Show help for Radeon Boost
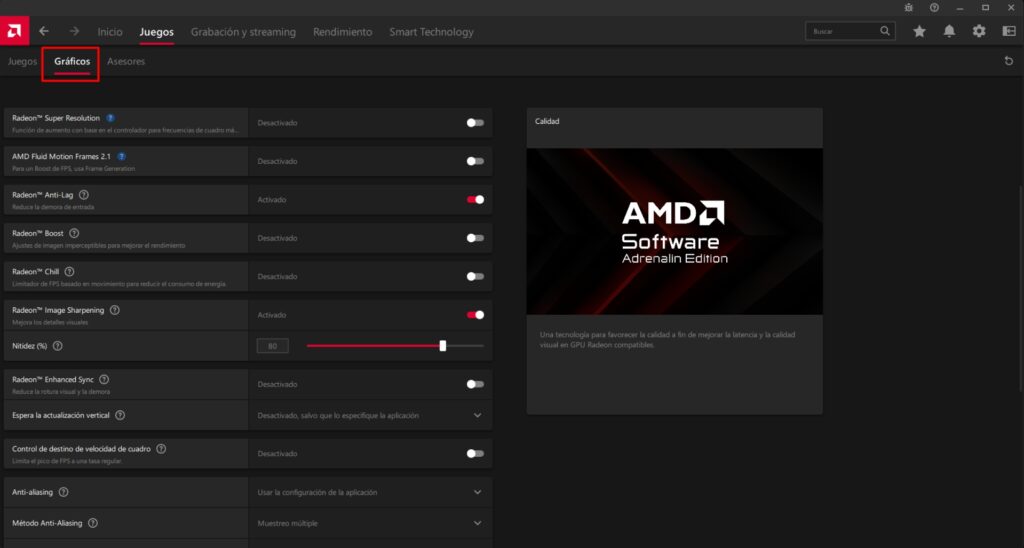Screen dimensions: 1024x548 (74, 233)
